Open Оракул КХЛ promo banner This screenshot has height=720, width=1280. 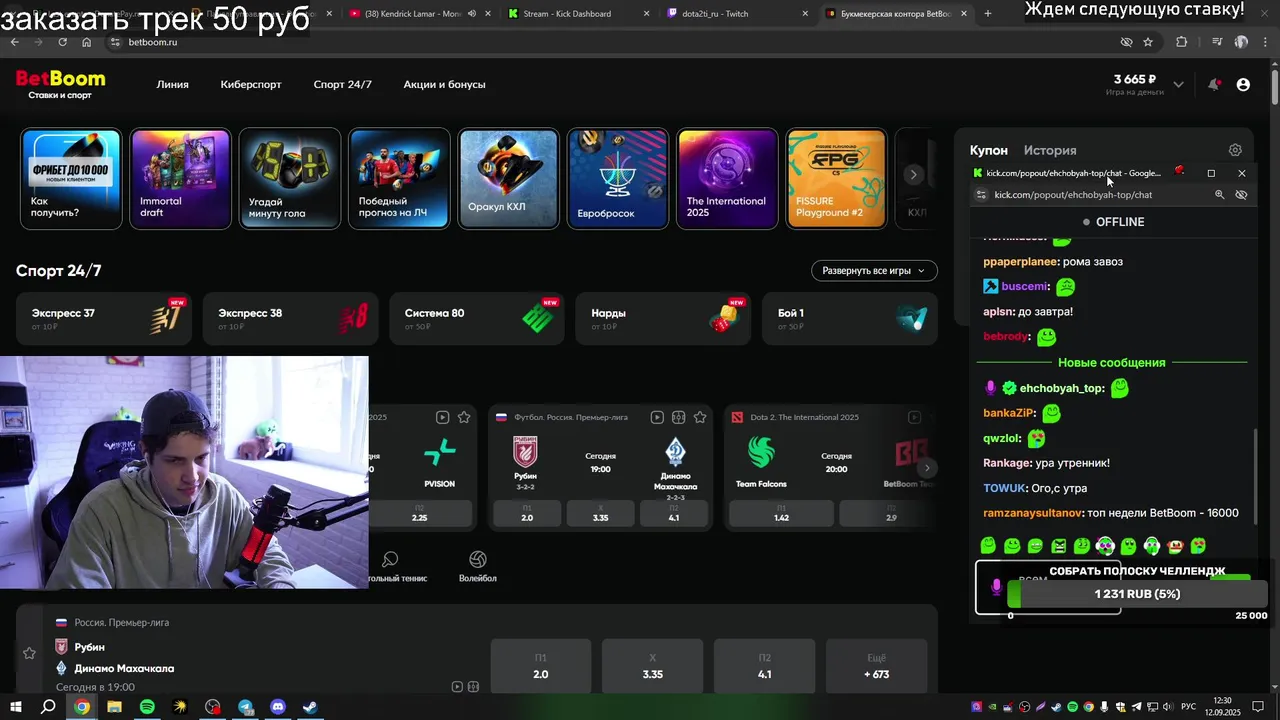pyautogui.click(x=508, y=179)
